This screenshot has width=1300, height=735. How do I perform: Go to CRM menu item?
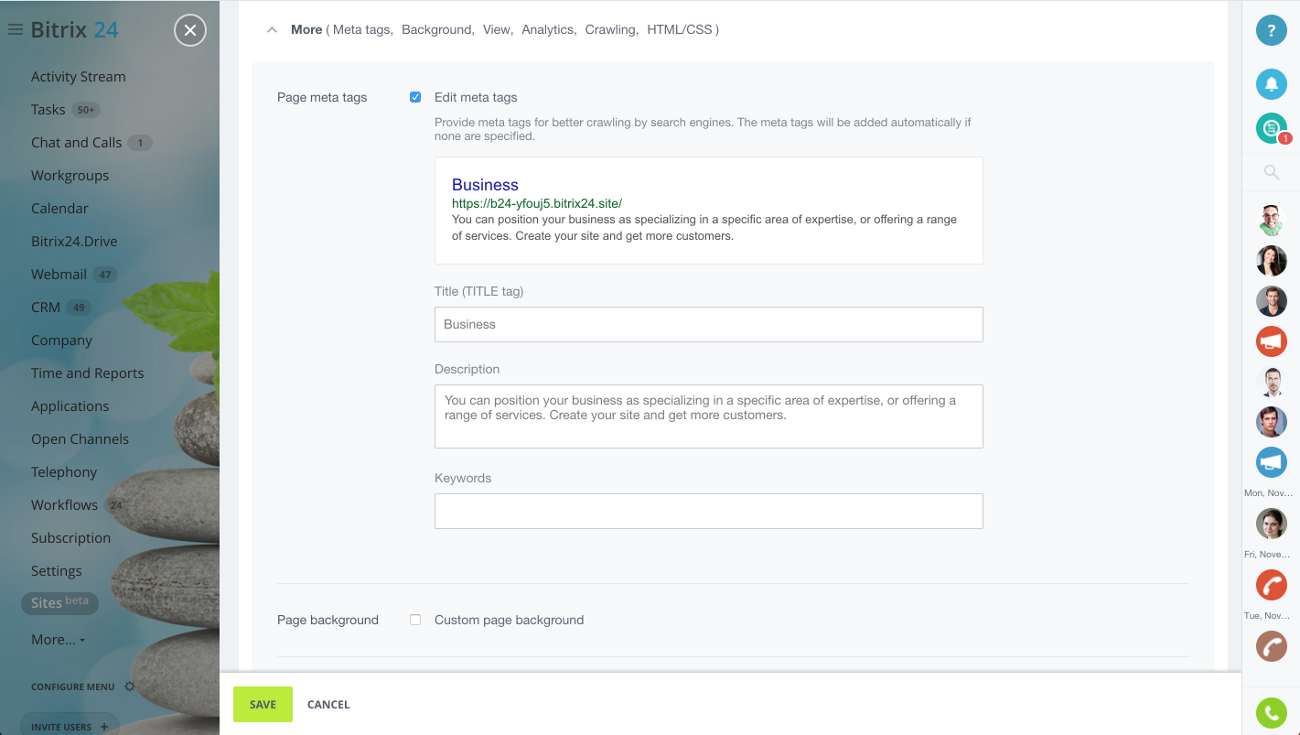[46, 307]
